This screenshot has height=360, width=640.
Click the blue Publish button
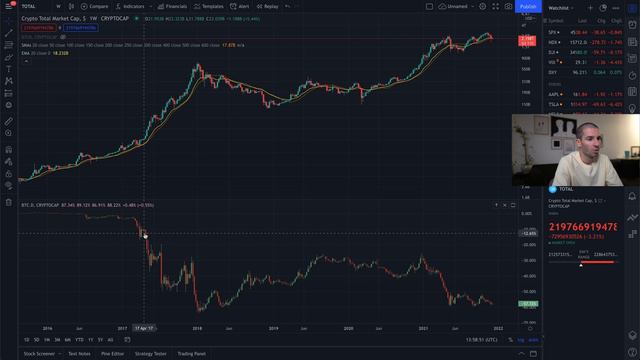pyautogui.click(x=528, y=6)
